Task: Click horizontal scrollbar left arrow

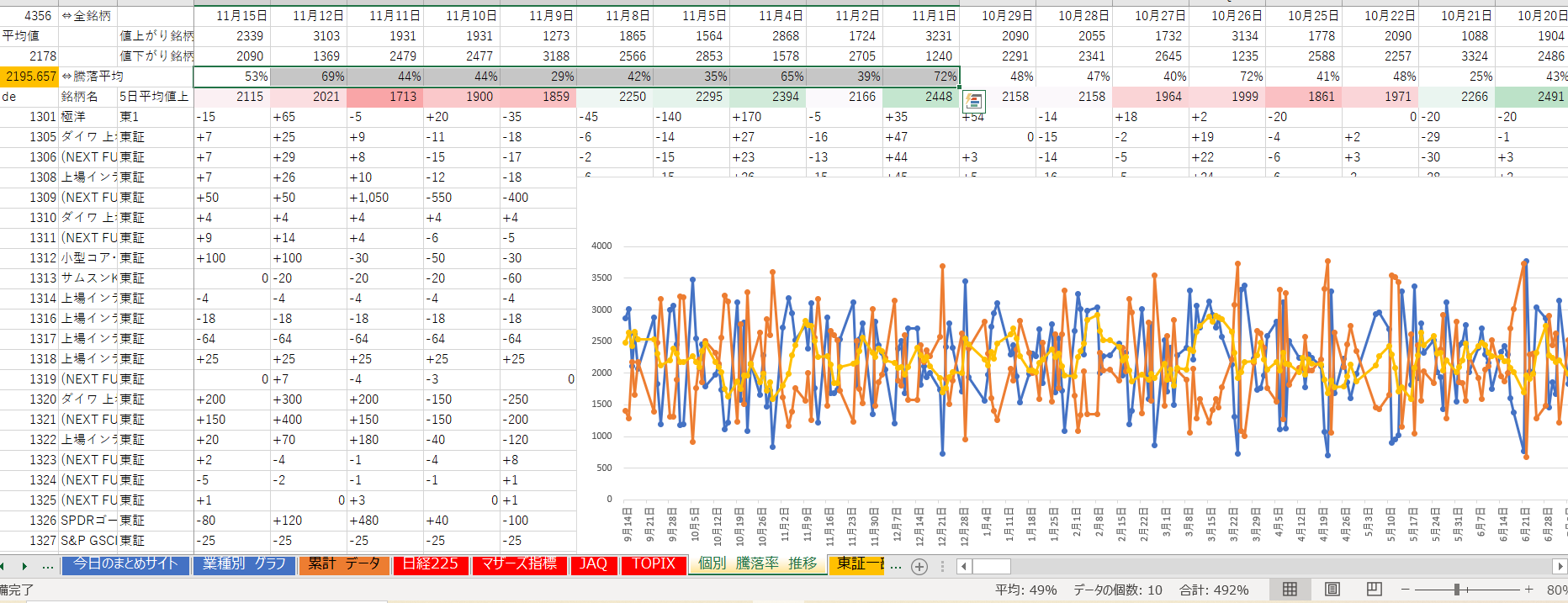Action: (x=965, y=566)
